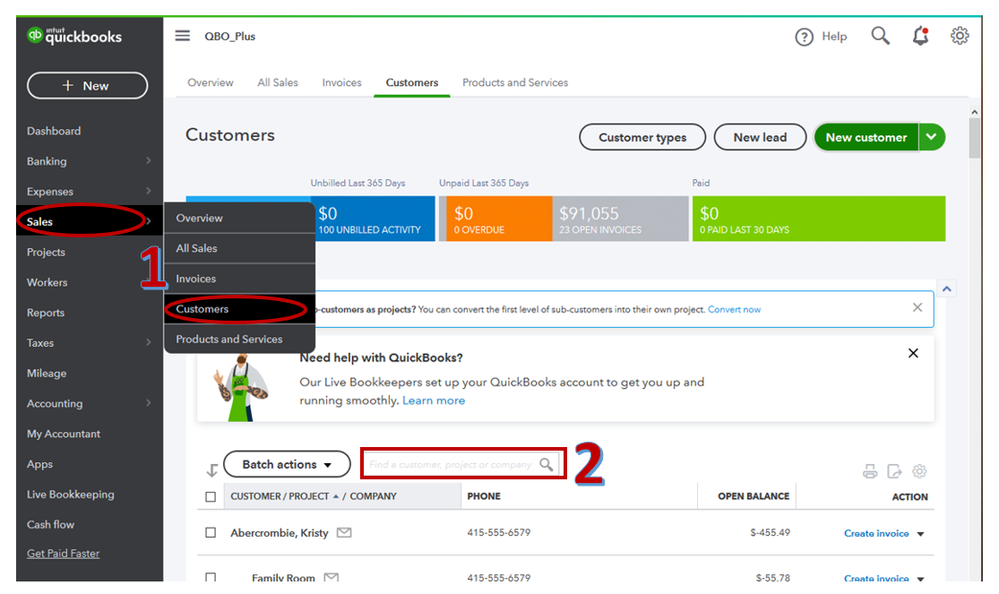
Task: Expand the Accounting sidebar submenu
Action: point(148,403)
